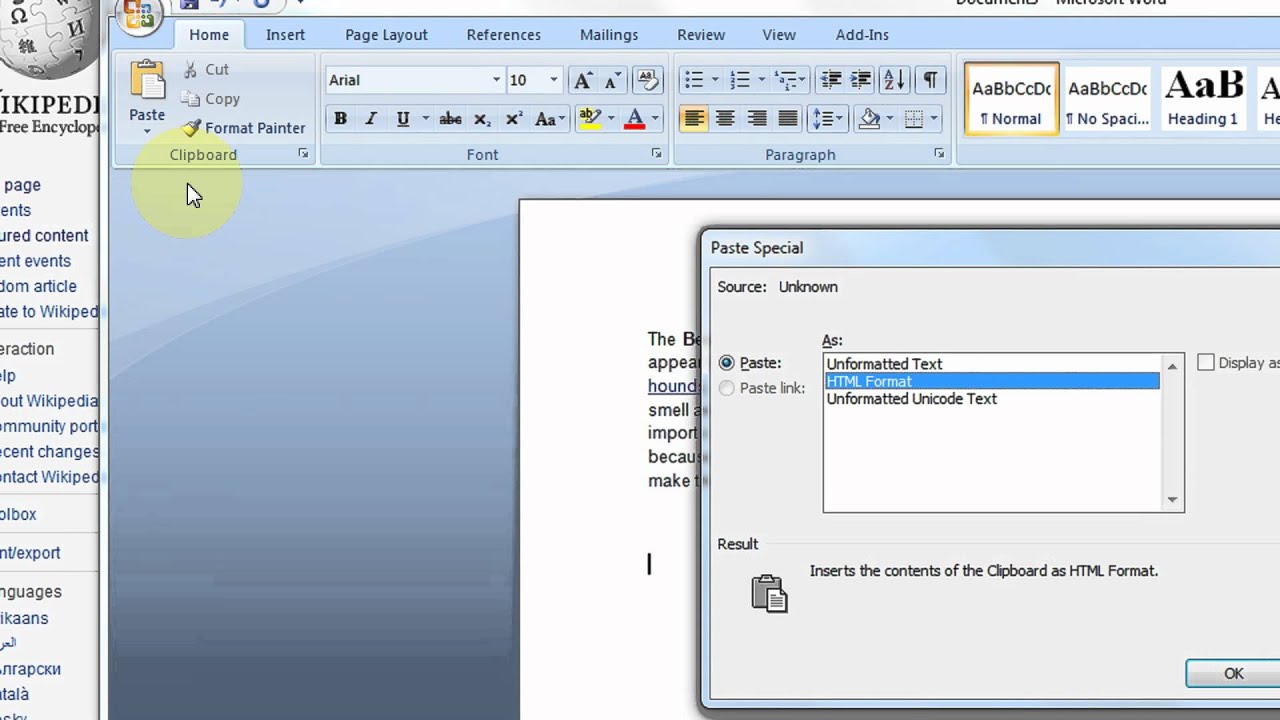
Task: Center the paragraph text
Action: coord(725,119)
